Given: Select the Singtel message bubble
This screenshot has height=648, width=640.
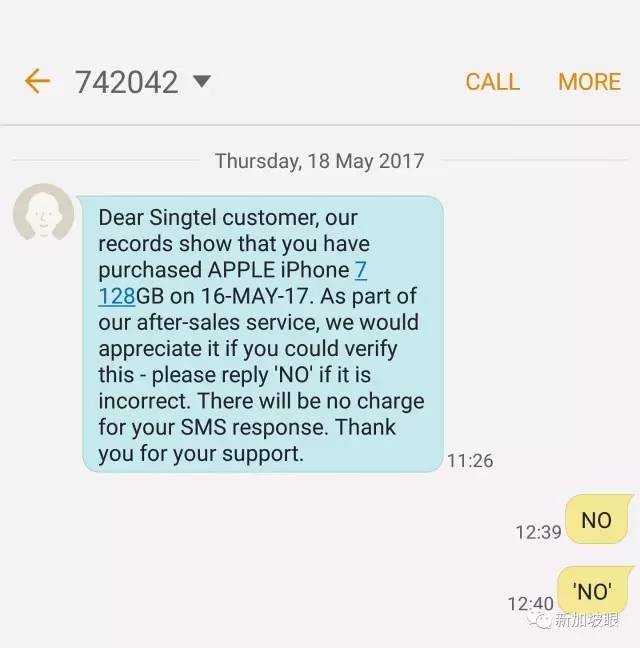Looking at the screenshot, I should pyautogui.click(x=263, y=334).
